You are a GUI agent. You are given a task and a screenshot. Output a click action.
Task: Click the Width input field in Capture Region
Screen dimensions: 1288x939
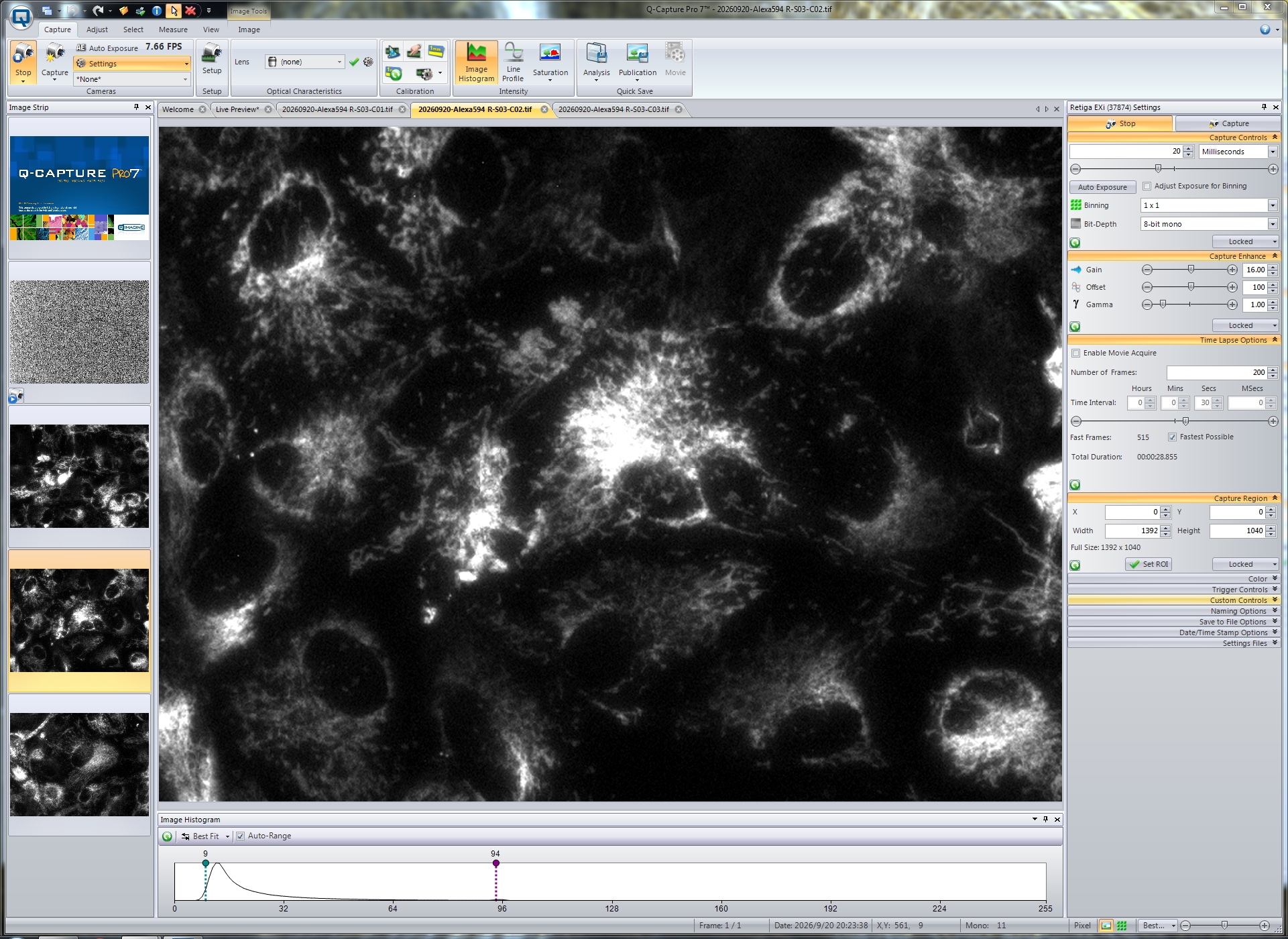click(1132, 531)
